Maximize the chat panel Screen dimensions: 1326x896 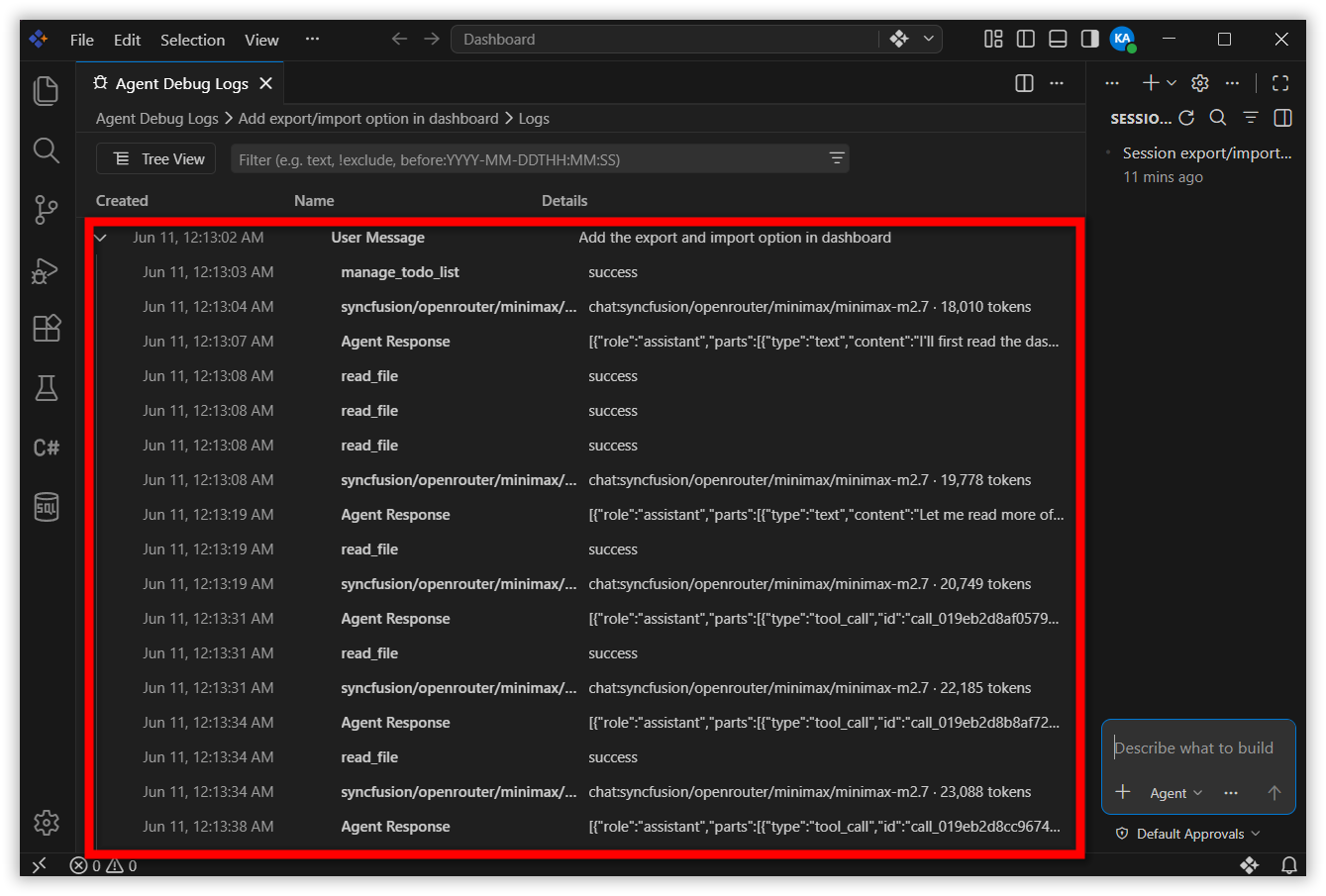coord(1280,83)
